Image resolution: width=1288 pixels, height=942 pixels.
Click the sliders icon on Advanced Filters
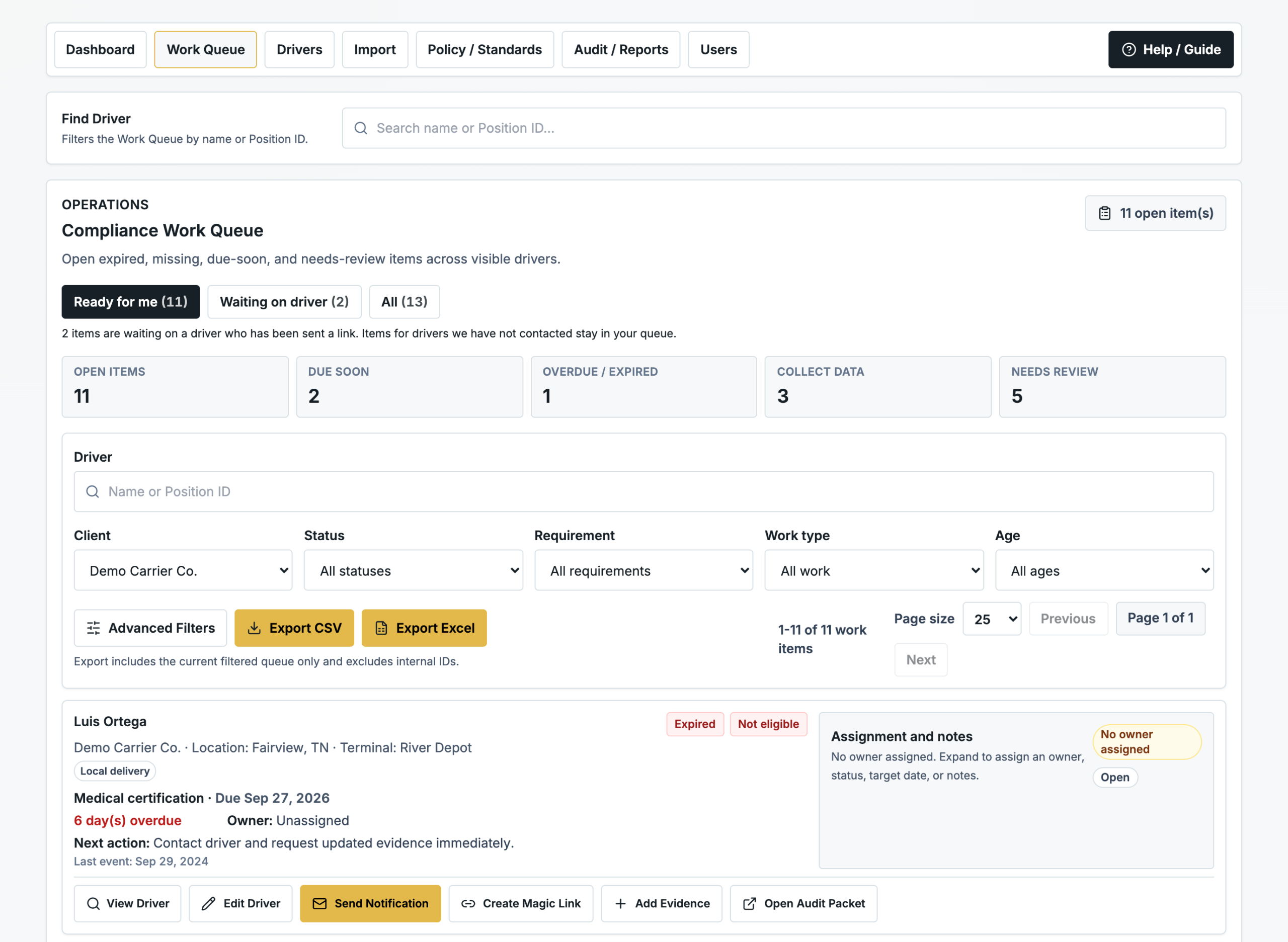click(94, 628)
